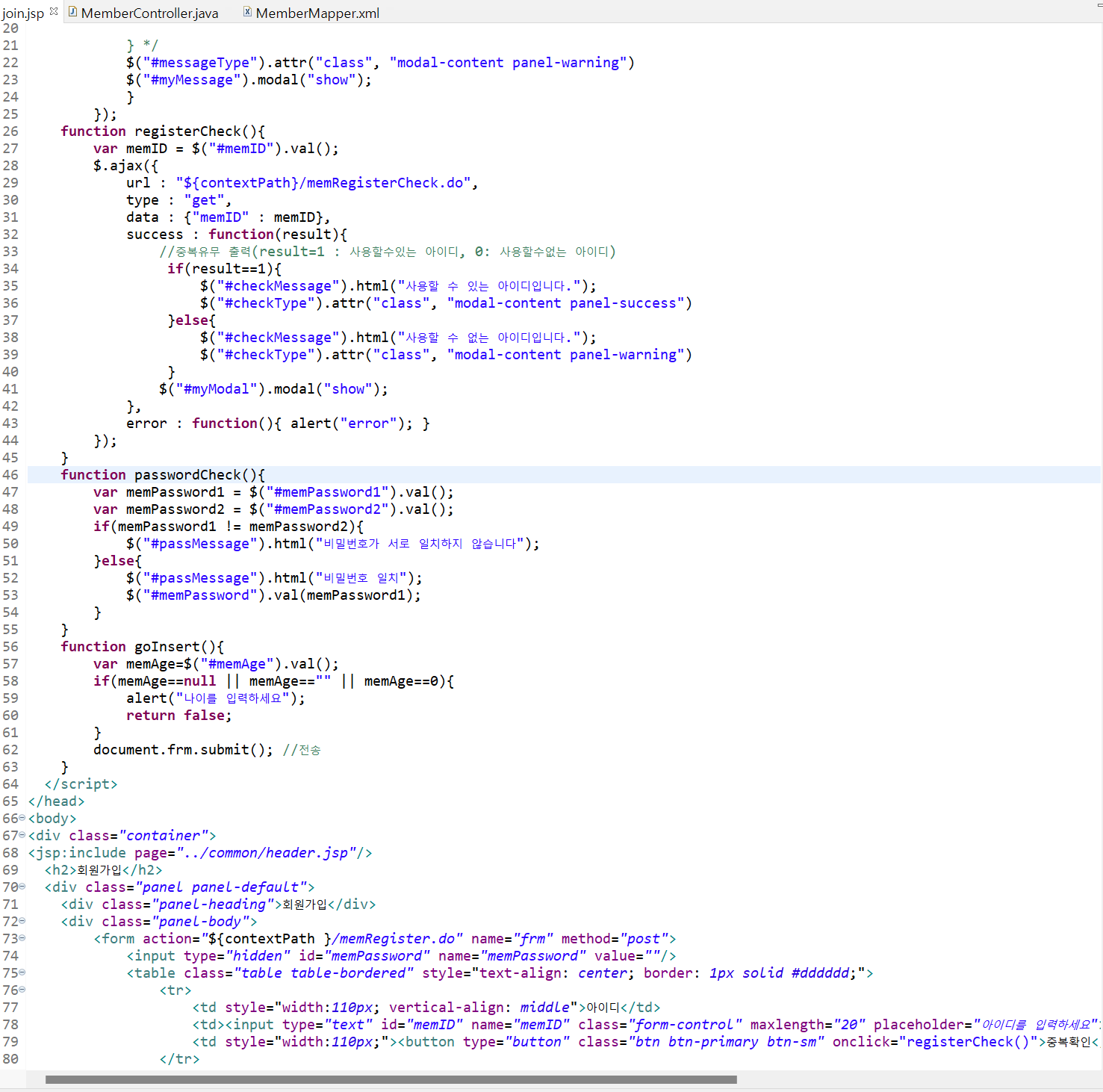Click 'var memPassword2' declaration line
This screenshot has width=1103, height=1092.
tap(273, 509)
